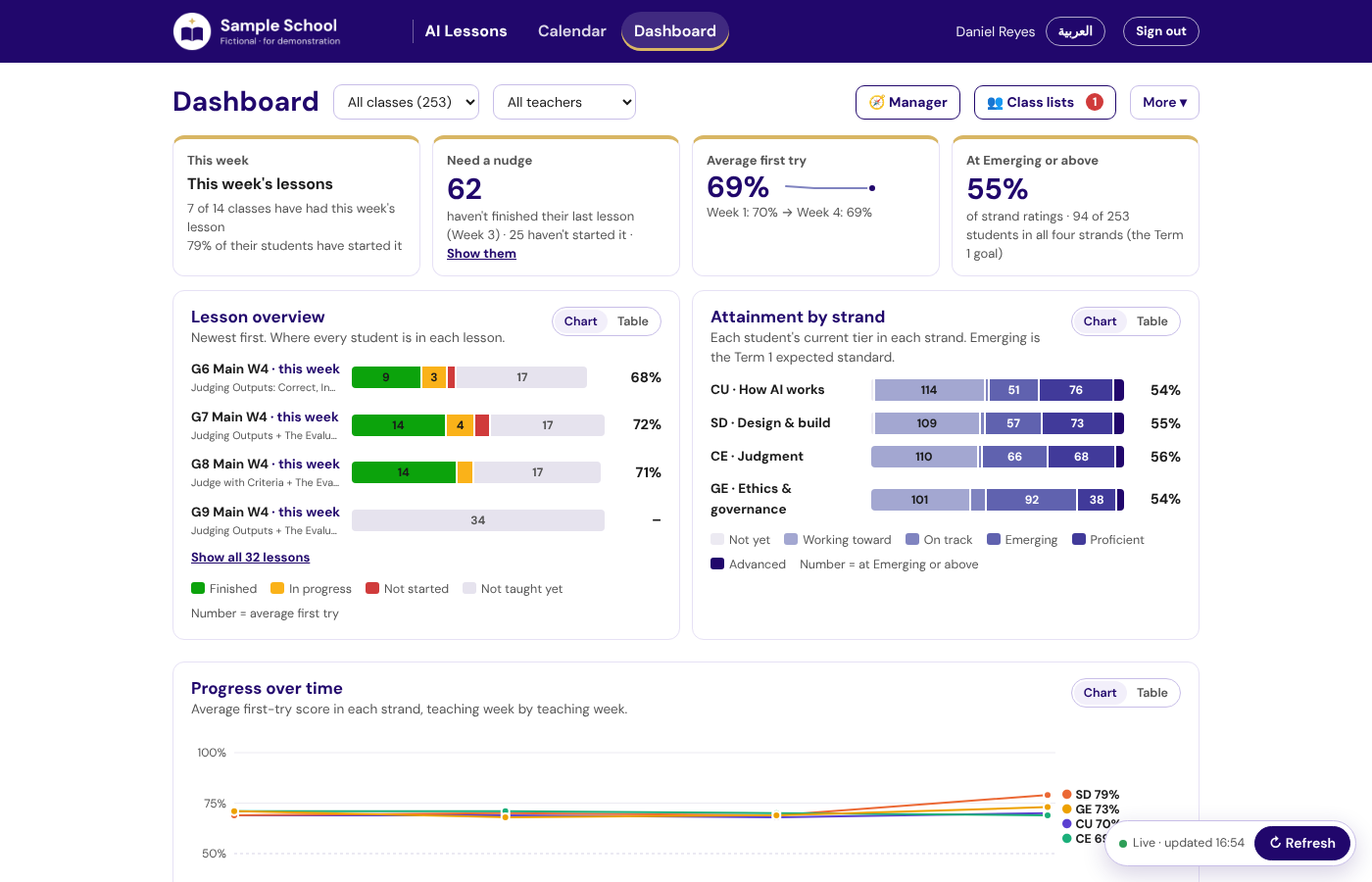The width and height of the screenshot is (1372, 882).
Task: Open the All teachers dropdown
Action: pyautogui.click(x=564, y=102)
